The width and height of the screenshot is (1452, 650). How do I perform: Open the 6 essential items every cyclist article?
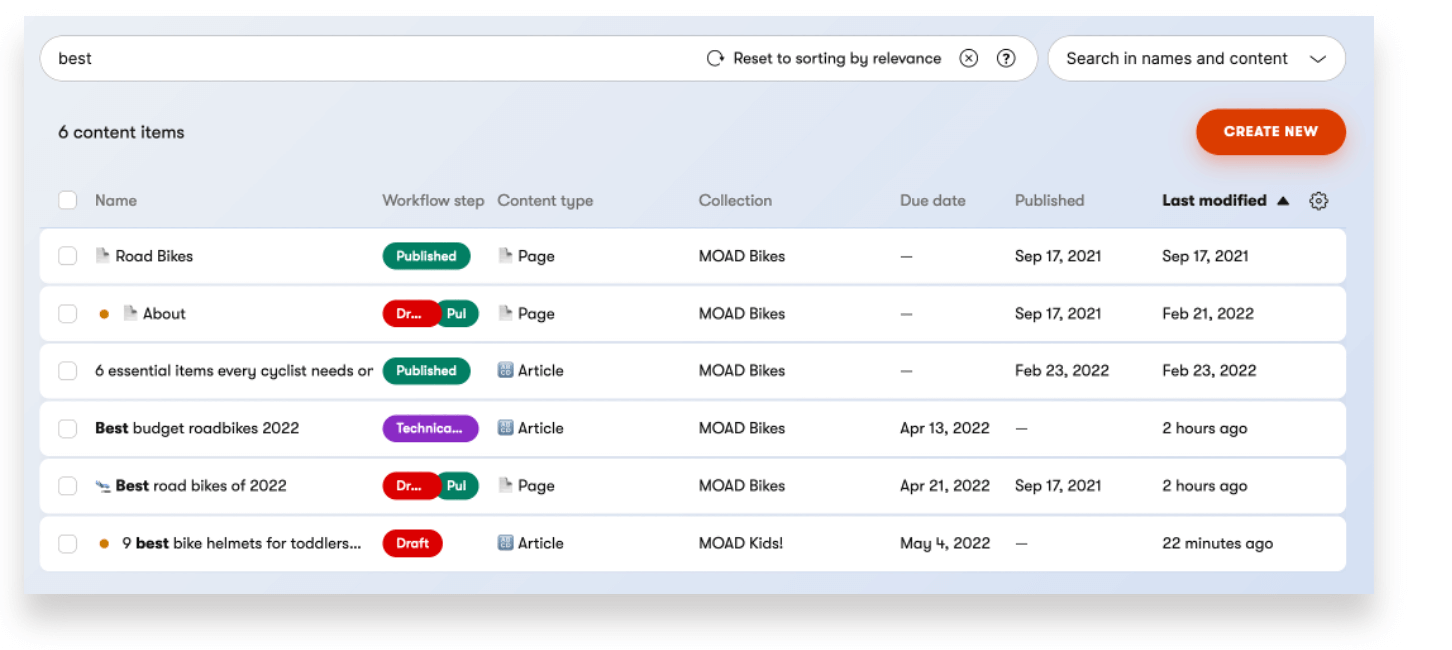coord(234,371)
